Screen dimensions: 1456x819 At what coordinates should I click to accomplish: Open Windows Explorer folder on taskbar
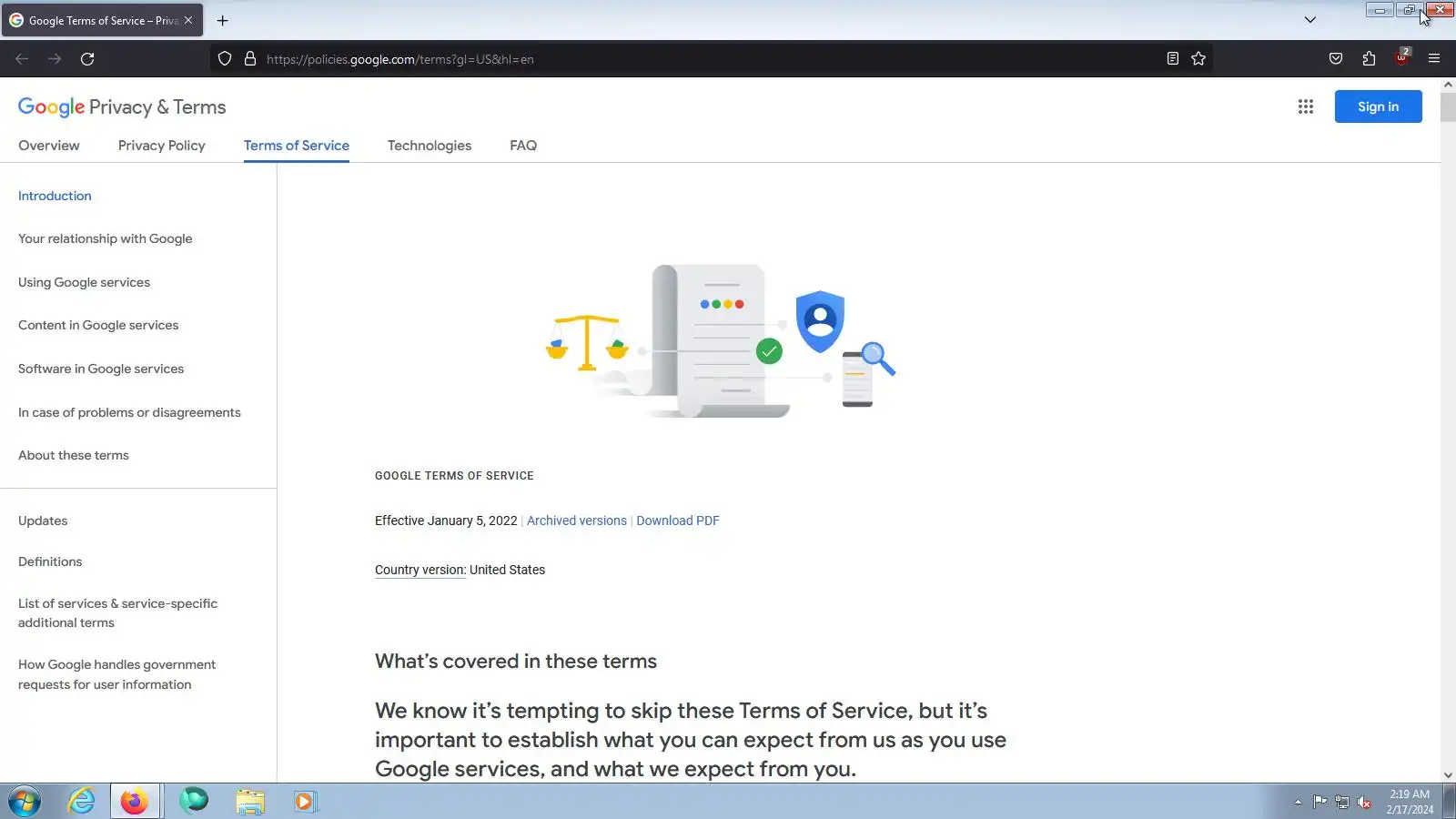point(249,802)
